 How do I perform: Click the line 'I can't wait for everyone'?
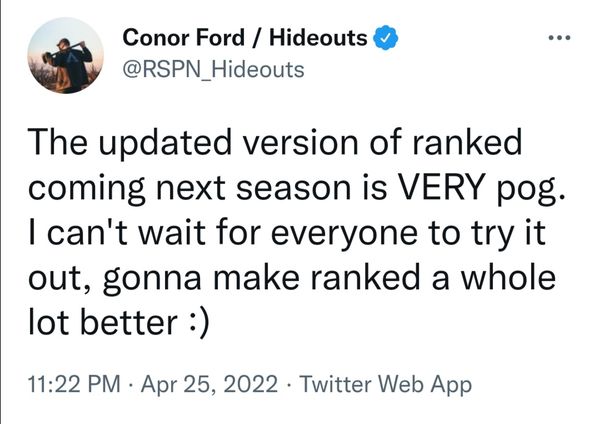click(x=223, y=233)
